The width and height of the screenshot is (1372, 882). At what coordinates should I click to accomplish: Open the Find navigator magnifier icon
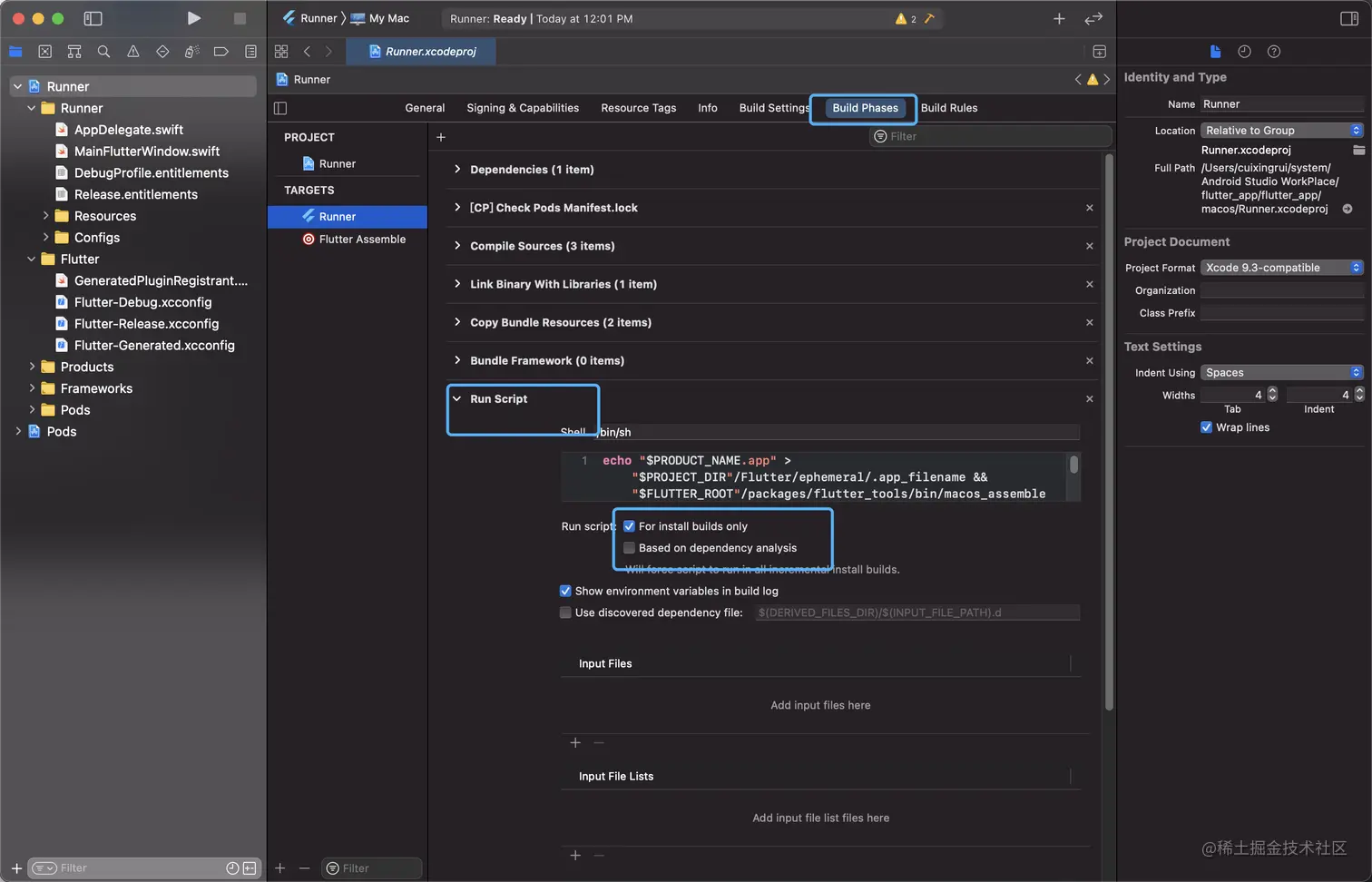click(103, 52)
